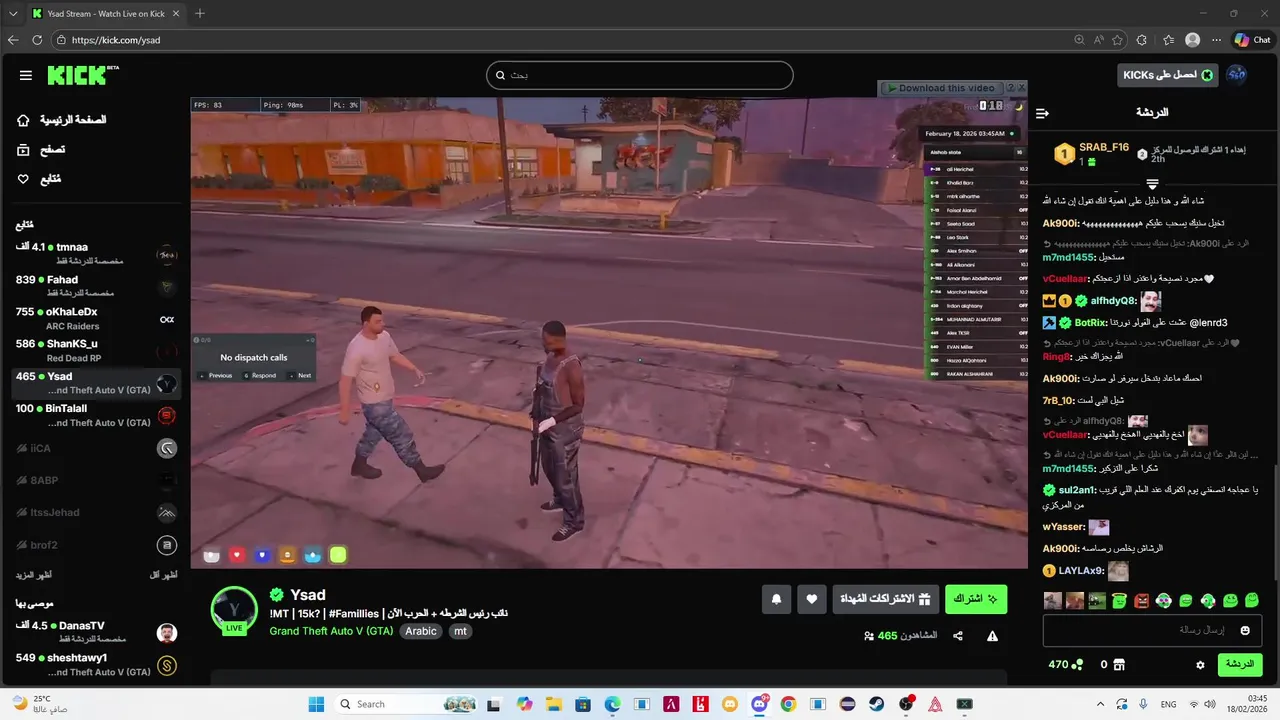The width and height of the screenshot is (1280, 720).
Task: Focus the Kick search box
Action: (639, 75)
